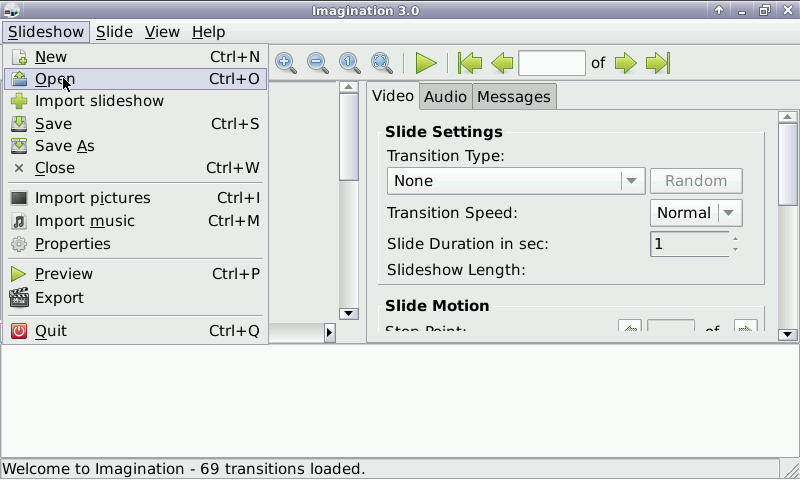Decrease slide duration with down stepper arrow
Viewport: 800px width, 480px height.
[x=735, y=249]
